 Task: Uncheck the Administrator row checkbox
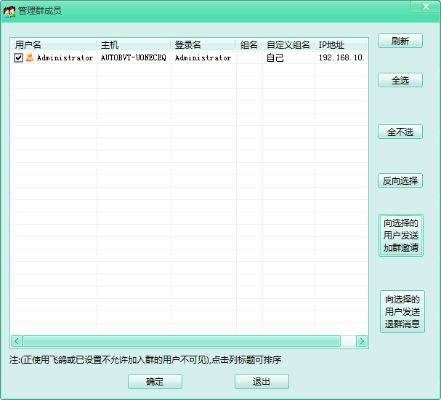click(18, 57)
